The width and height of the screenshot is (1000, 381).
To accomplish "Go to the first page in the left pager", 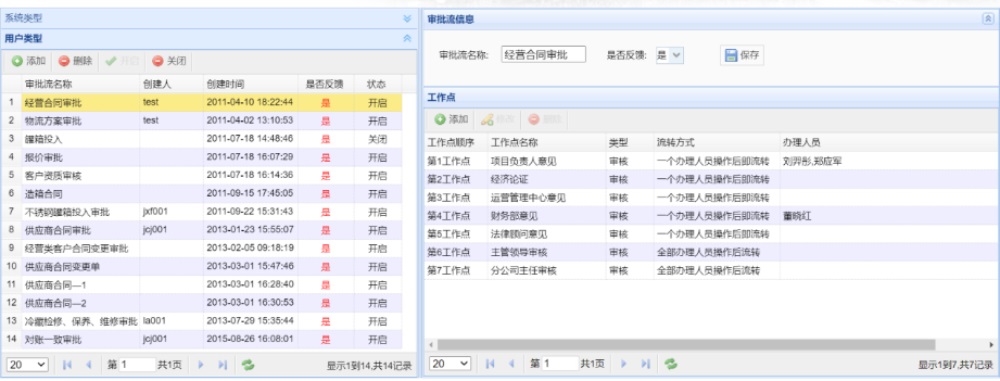I will (68, 364).
